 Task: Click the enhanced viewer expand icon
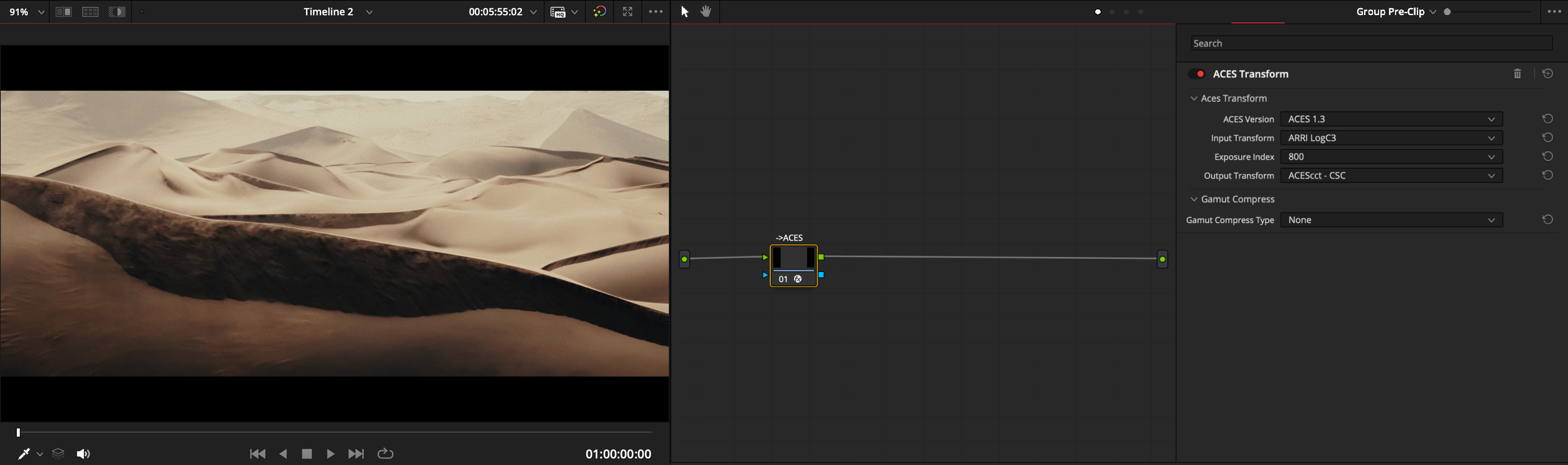click(x=628, y=12)
